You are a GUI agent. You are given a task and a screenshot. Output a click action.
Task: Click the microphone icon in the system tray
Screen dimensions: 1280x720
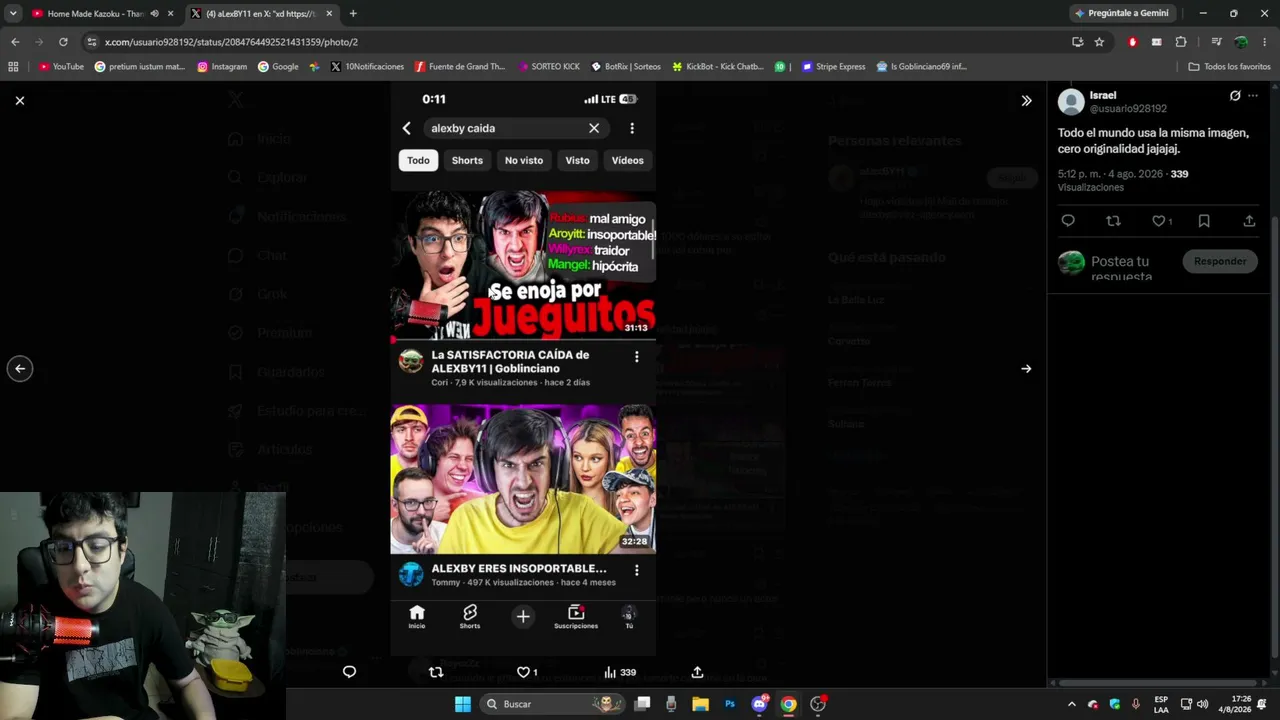pos(1136,704)
